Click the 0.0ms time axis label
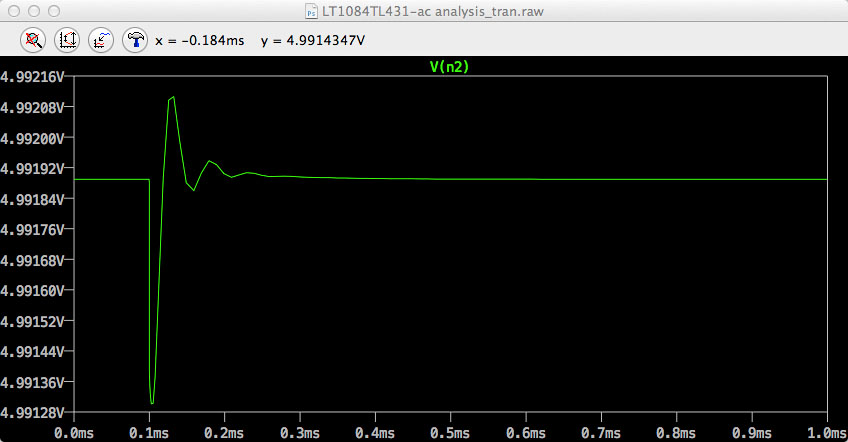Viewport: 848px width, 442px height. (74, 433)
